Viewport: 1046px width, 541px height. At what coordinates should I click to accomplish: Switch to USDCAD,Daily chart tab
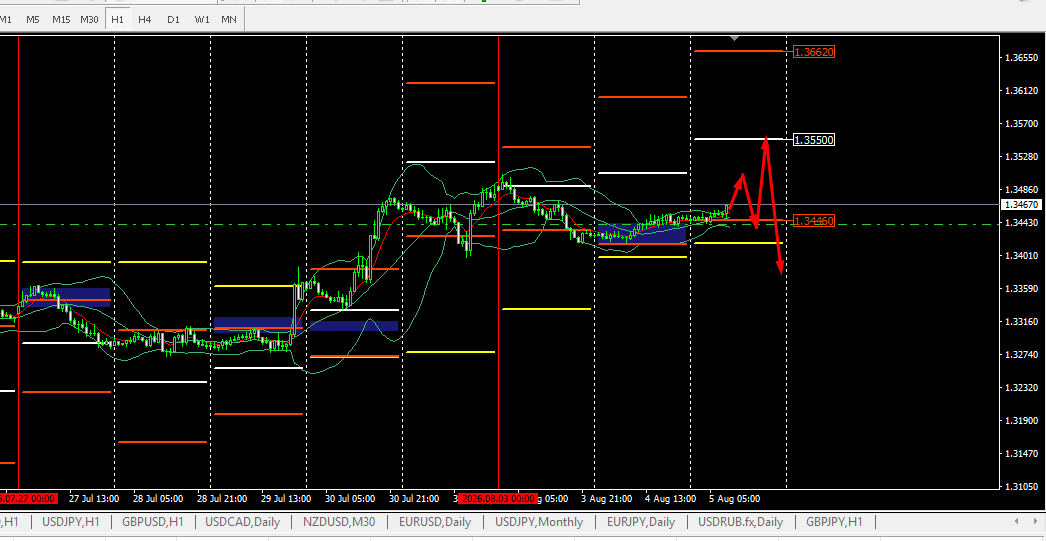[242, 522]
